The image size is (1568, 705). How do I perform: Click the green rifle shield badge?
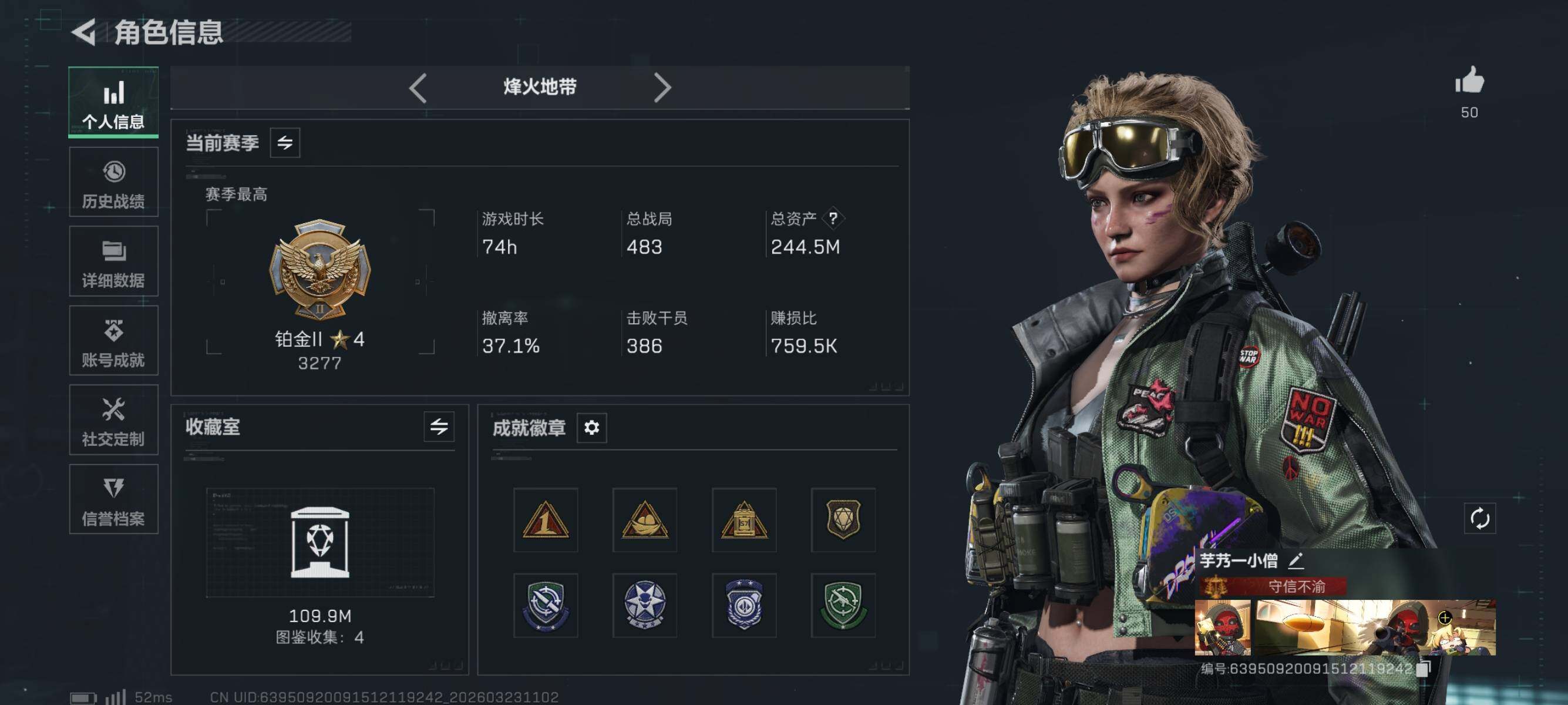click(x=843, y=605)
